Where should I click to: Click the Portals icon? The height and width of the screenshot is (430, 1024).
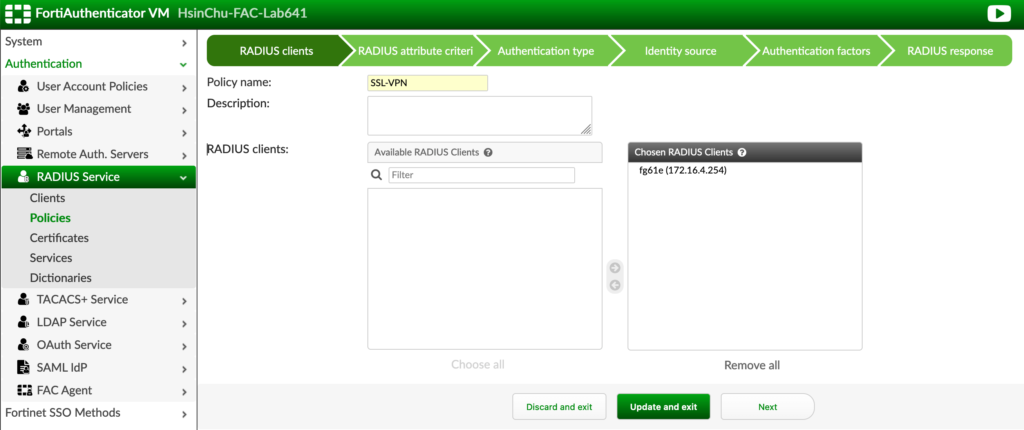point(24,131)
